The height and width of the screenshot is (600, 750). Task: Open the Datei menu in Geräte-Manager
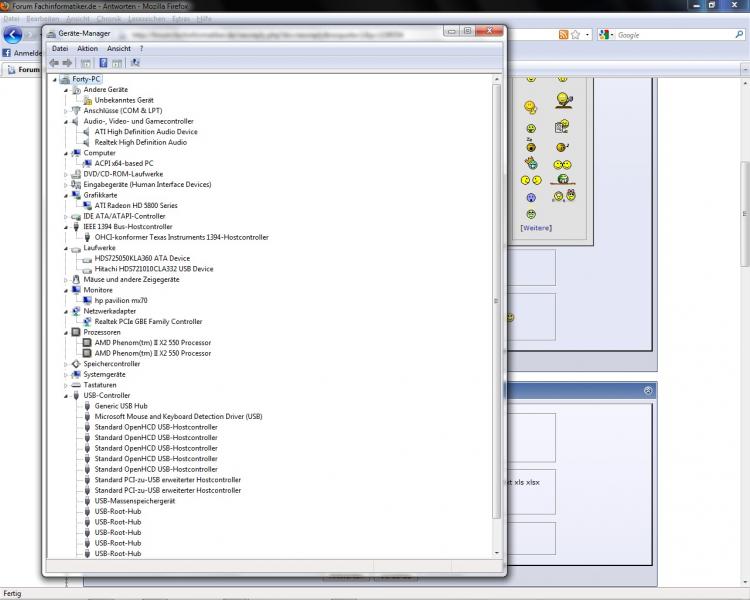[60, 48]
